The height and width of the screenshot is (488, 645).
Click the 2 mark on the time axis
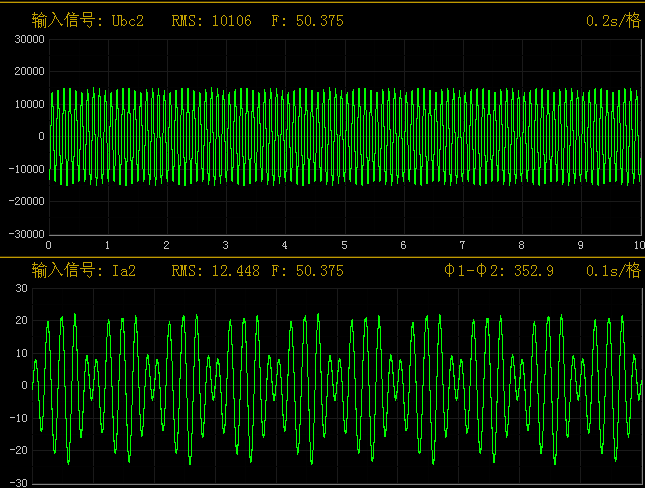[167, 245]
